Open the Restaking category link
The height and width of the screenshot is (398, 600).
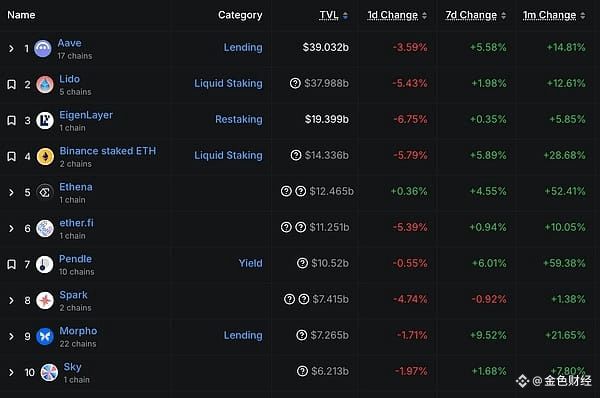(239, 119)
